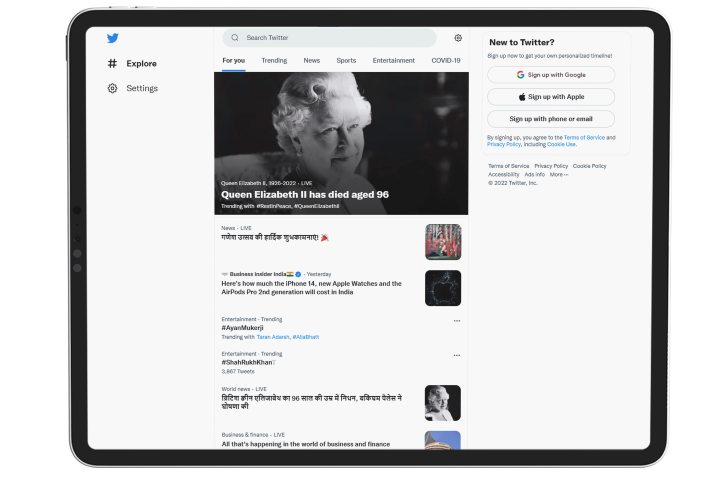Open explore settings gear beside search
713x480 pixels.
point(458,38)
